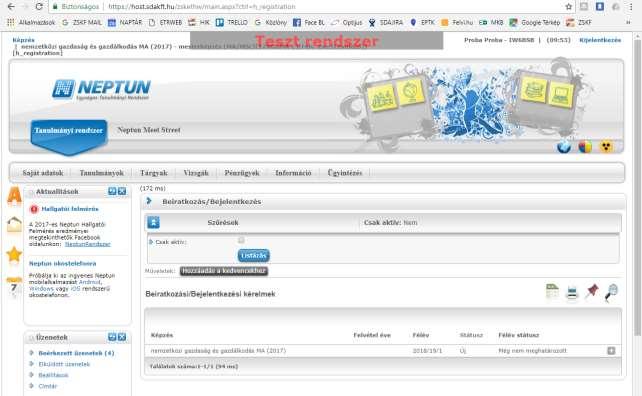Open the Pénzügyek menu

tap(242, 173)
